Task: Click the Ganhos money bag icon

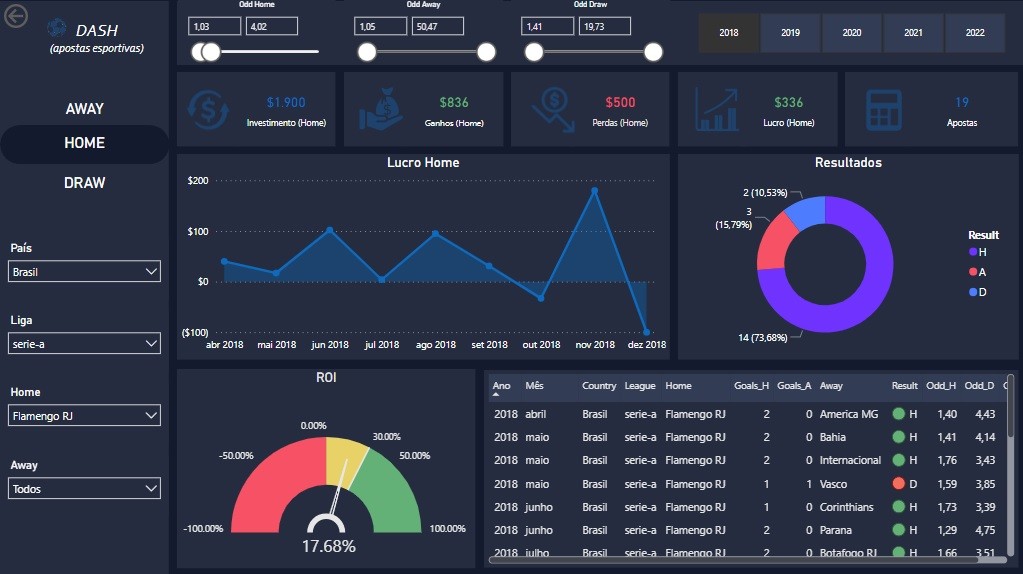Action: point(380,109)
